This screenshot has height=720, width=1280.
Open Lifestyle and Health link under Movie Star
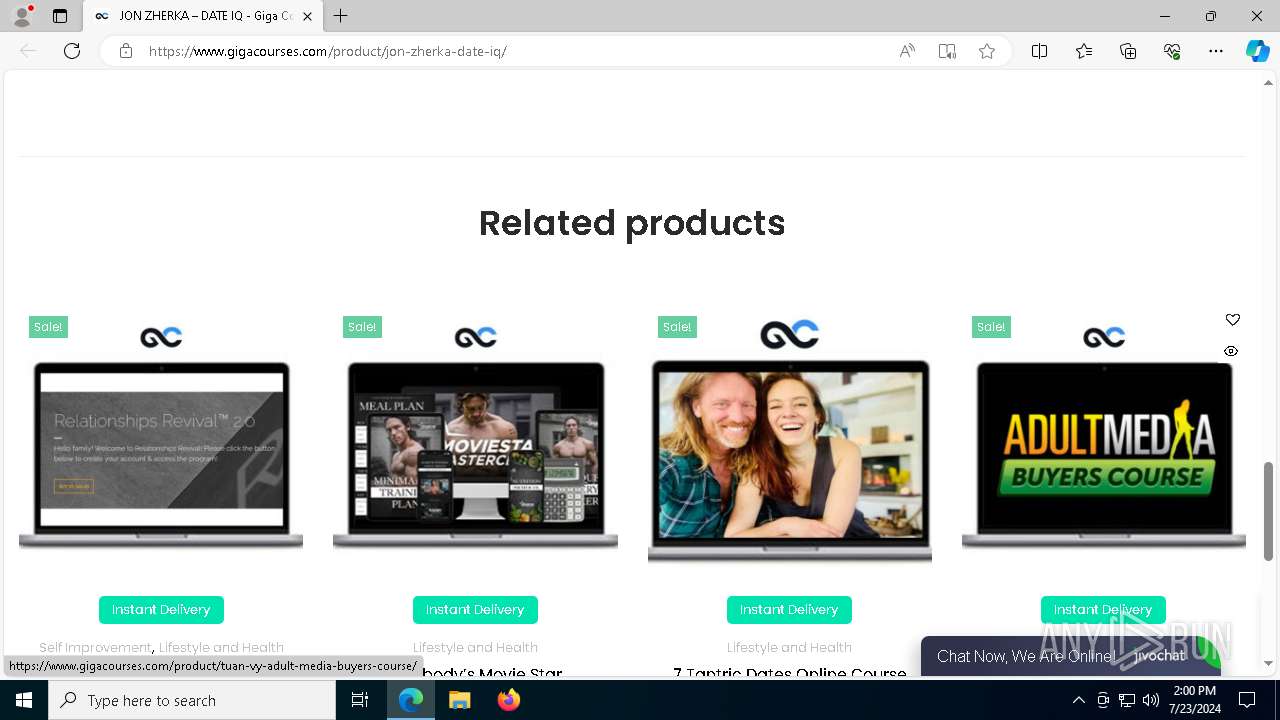[x=475, y=647]
